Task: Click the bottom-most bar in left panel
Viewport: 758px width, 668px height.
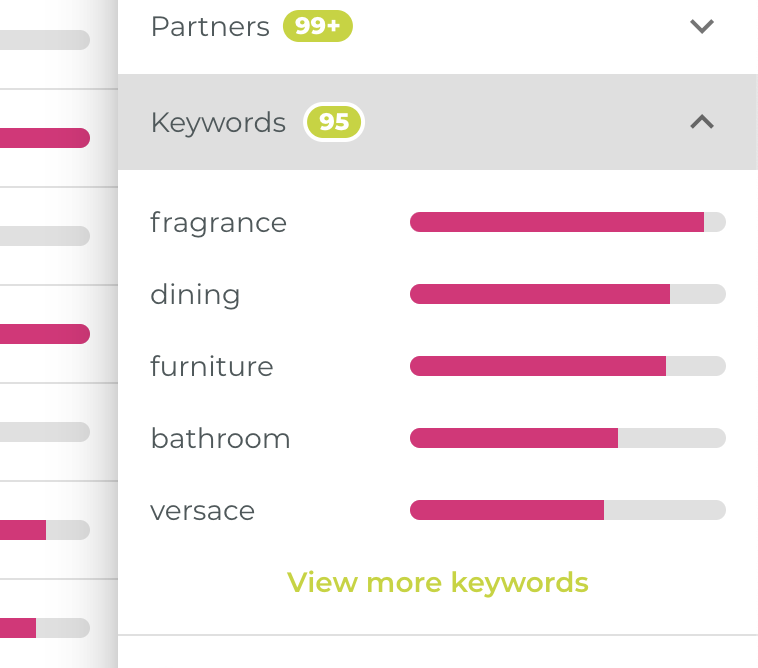Action: (x=45, y=628)
